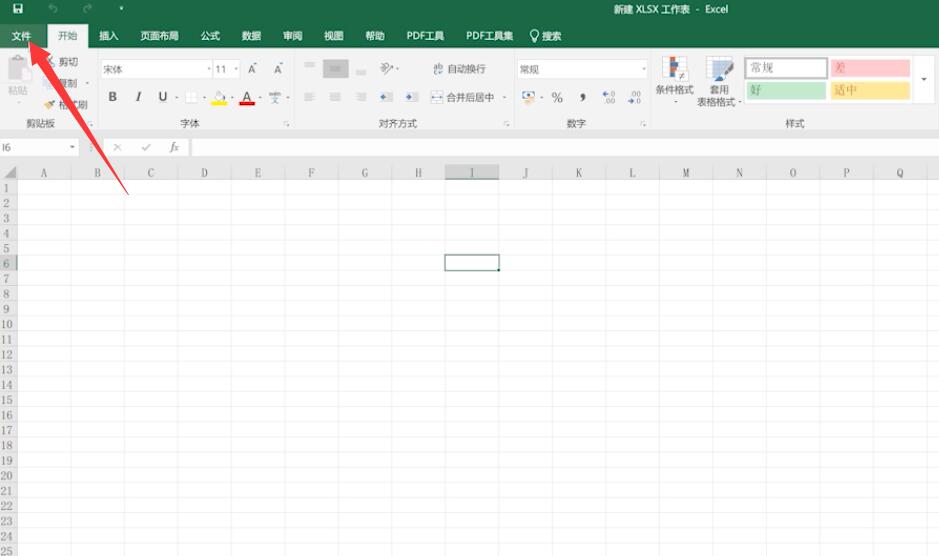939x556 pixels.
Task: Click the fx insert function icon
Action: (174, 147)
